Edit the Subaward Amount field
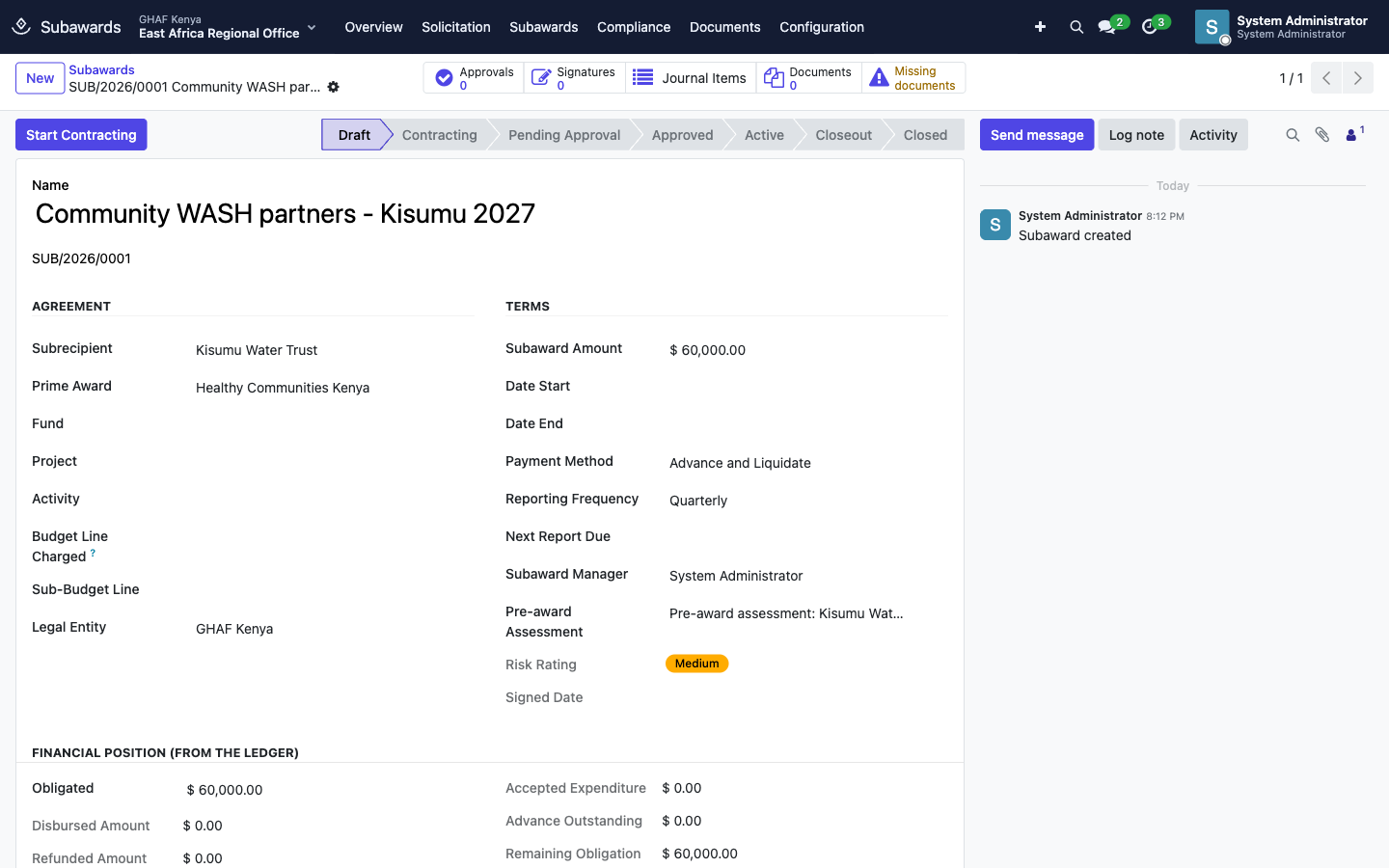Image resolution: width=1389 pixels, height=868 pixels. pyautogui.click(x=807, y=350)
